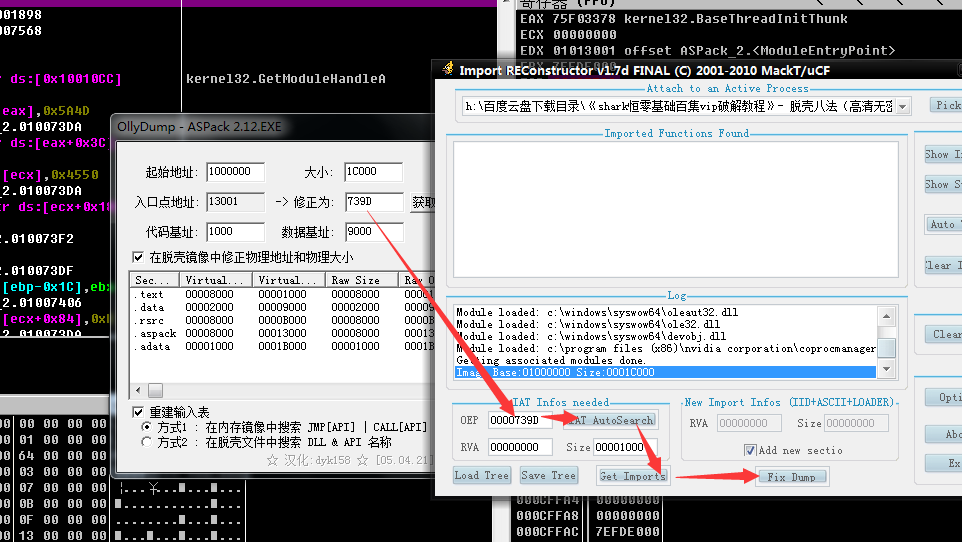The image size is (962, 542).
Task: Click the Log scrollbar up arrow
Action: pos(887,314)
